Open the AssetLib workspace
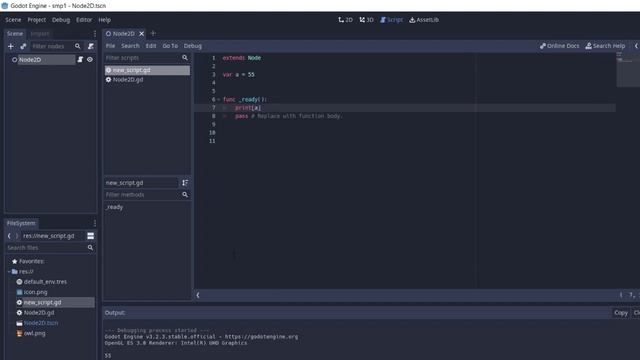640x360 pixels. click(x=424, y=20)
